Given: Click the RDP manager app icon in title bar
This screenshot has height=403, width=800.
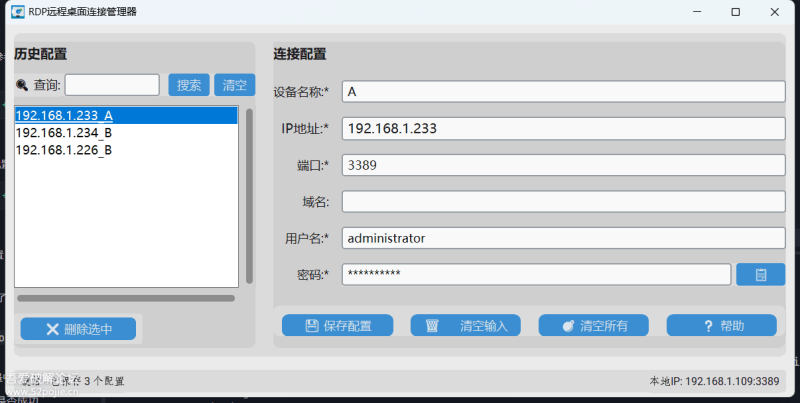Looking at the screenshot, I should [17, 12].
